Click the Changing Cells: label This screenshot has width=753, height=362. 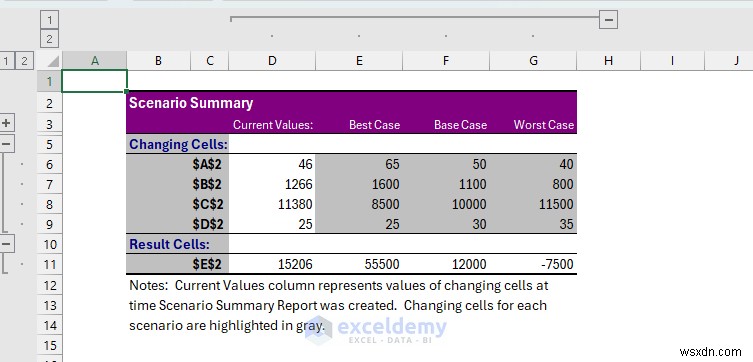click(x=178, y=145)
